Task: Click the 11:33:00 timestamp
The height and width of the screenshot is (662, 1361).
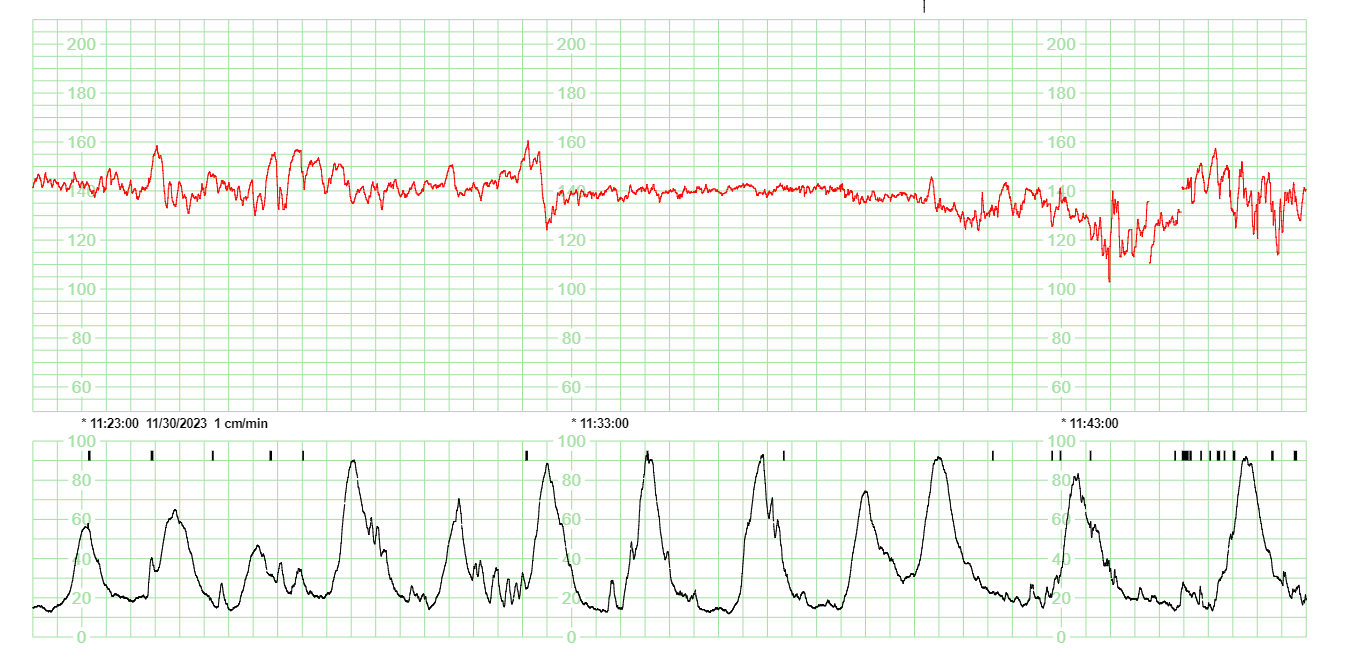Action: click(604, 424)
